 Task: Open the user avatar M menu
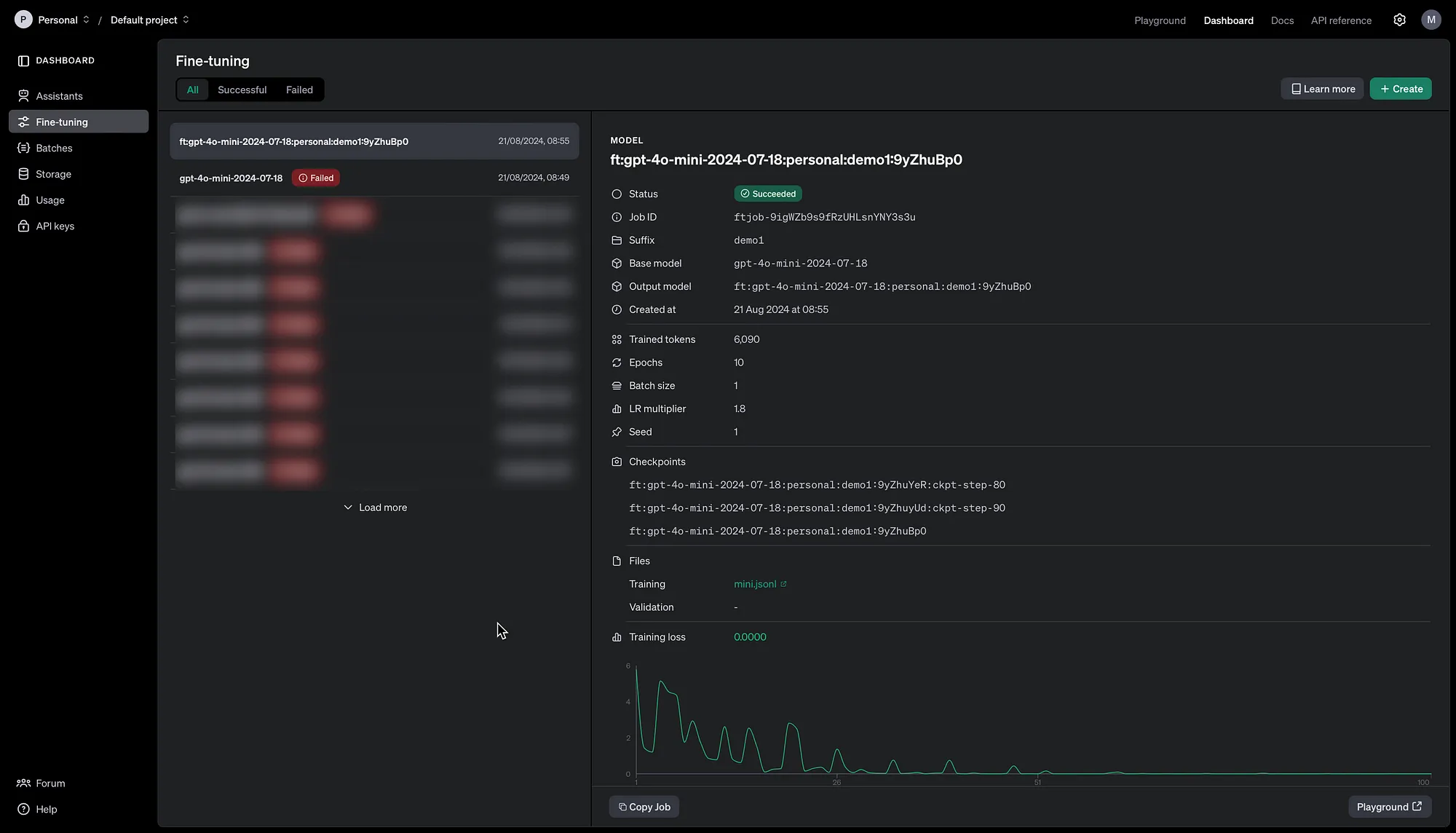(1431, 20)
